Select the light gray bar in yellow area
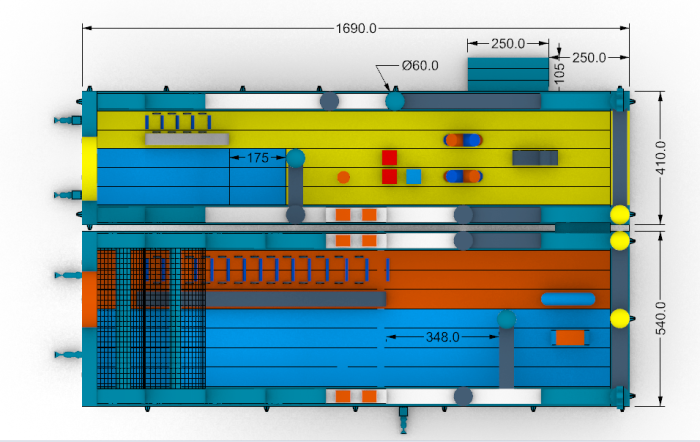 click(187, 139)
